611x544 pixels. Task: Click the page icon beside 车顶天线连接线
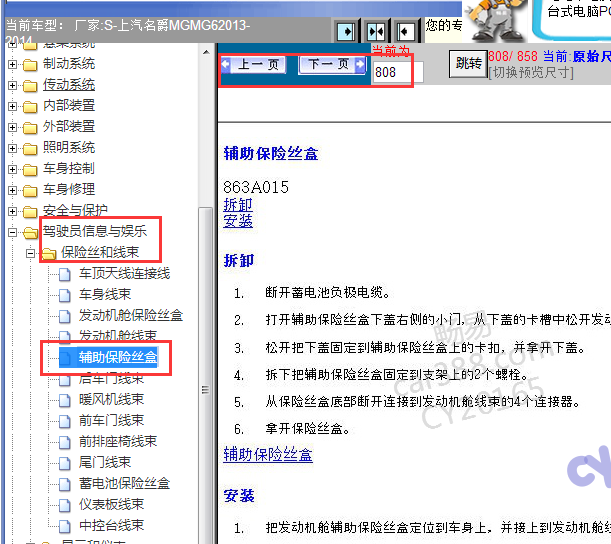(x=65, y=274)
